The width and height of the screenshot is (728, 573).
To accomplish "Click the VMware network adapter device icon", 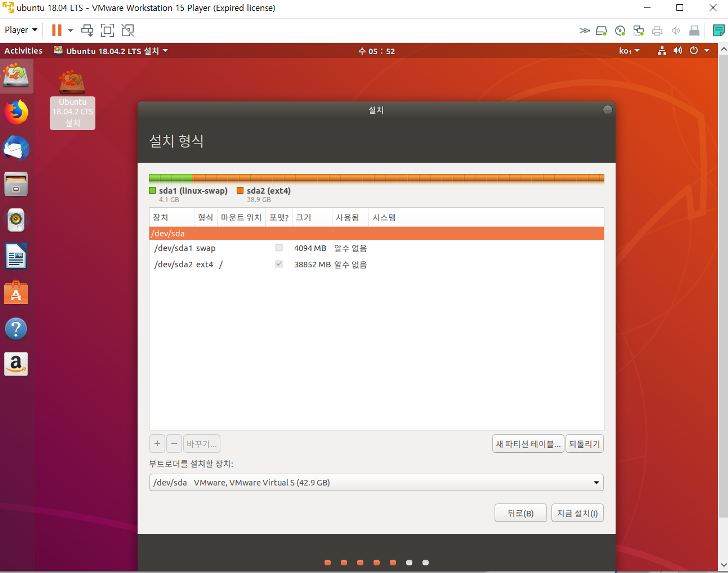I will (x=639, y=31).
